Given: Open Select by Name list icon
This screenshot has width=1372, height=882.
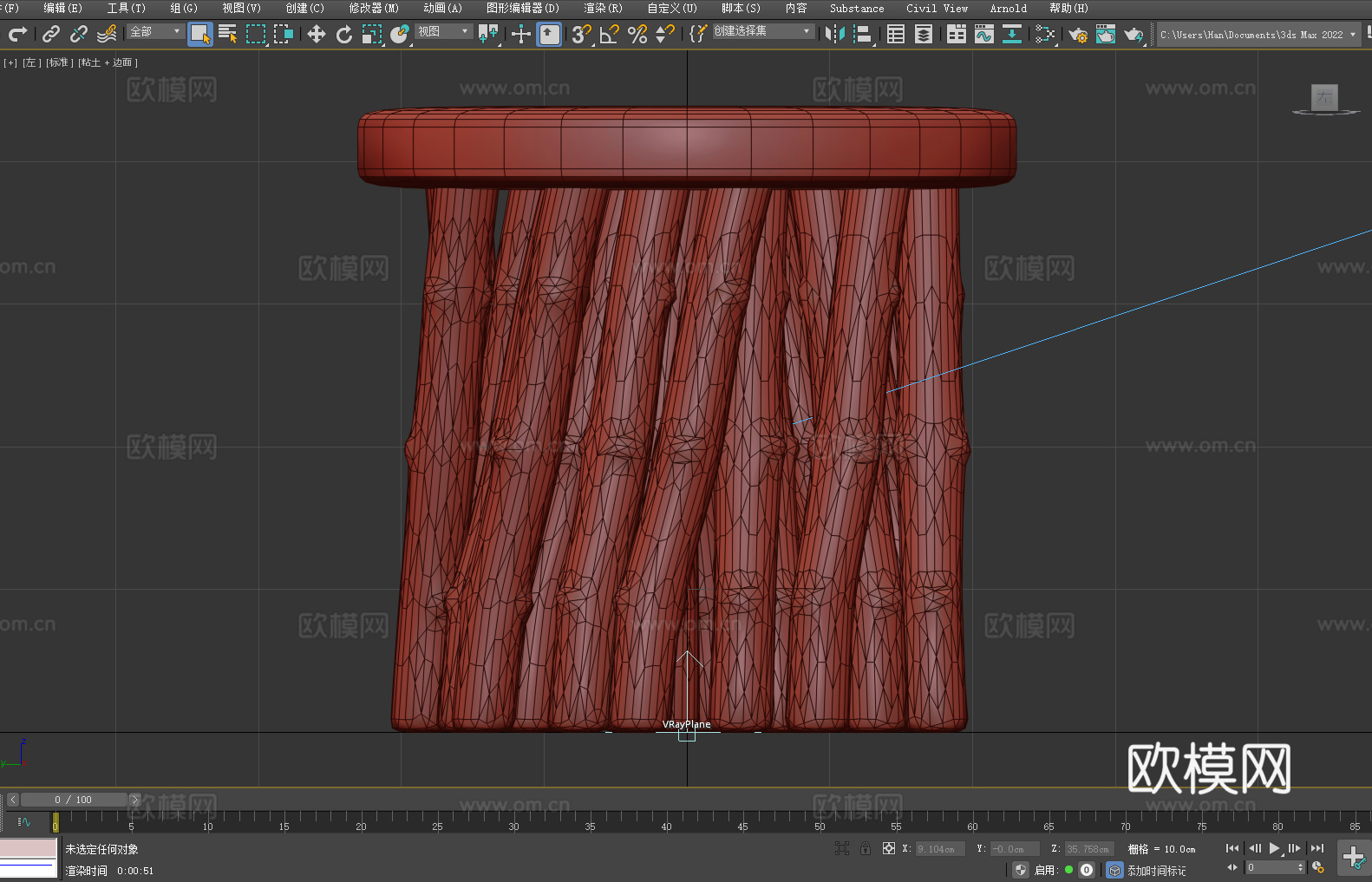Looking at the screenshot, I should pos(228,34).
